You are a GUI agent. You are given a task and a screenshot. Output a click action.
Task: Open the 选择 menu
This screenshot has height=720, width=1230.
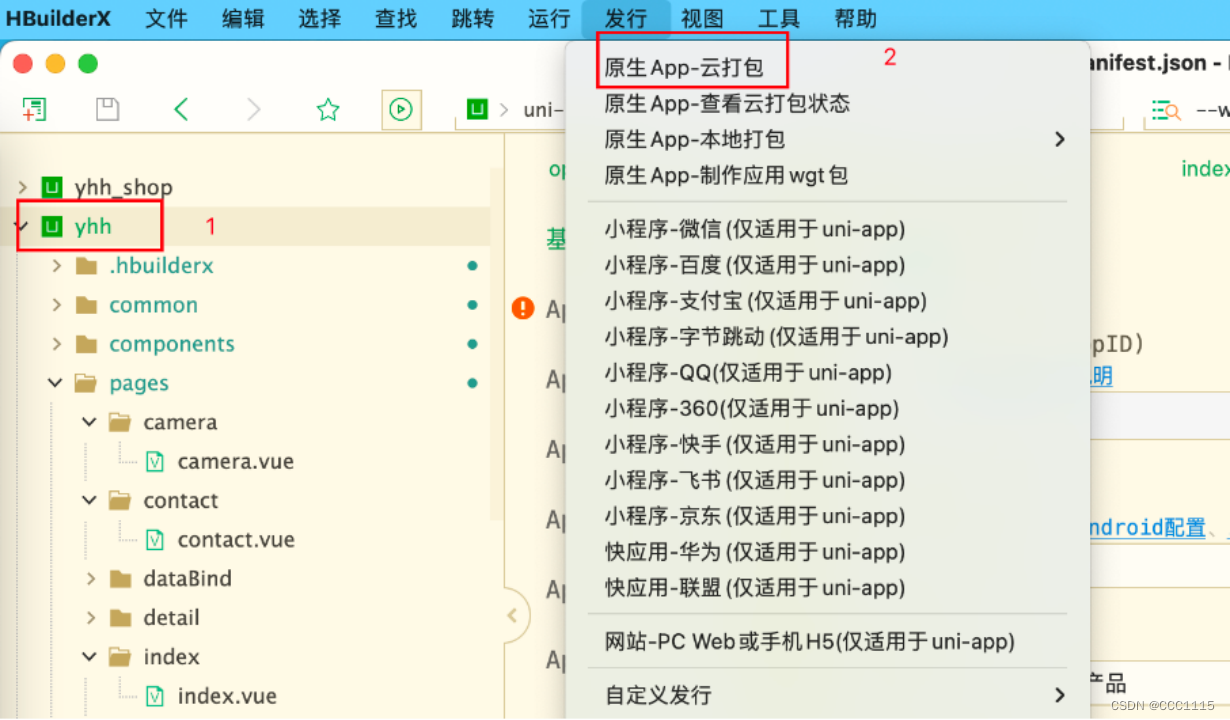tap(320, 18)
